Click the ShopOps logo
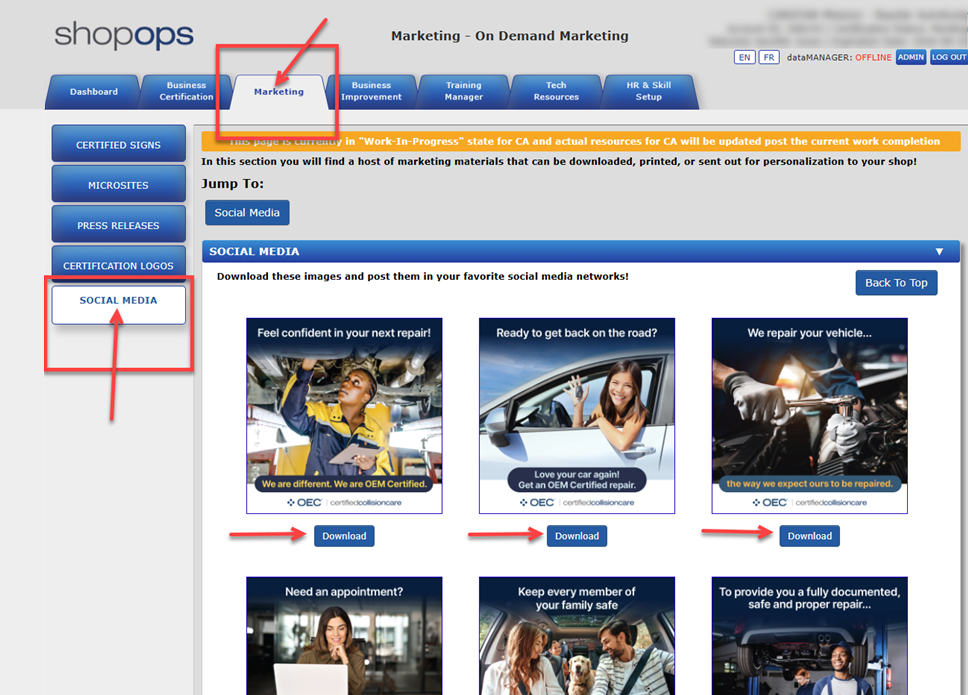 (x=124, y=35)
